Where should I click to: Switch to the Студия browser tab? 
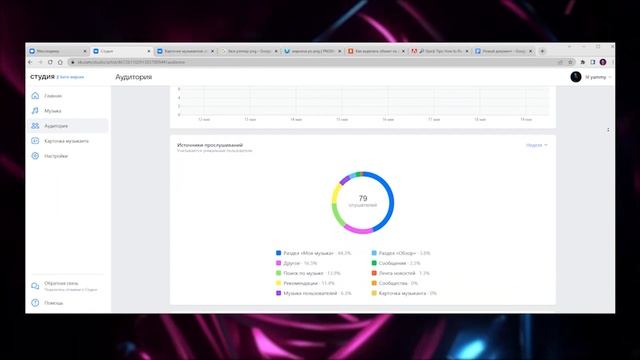(x=121, y=51)
